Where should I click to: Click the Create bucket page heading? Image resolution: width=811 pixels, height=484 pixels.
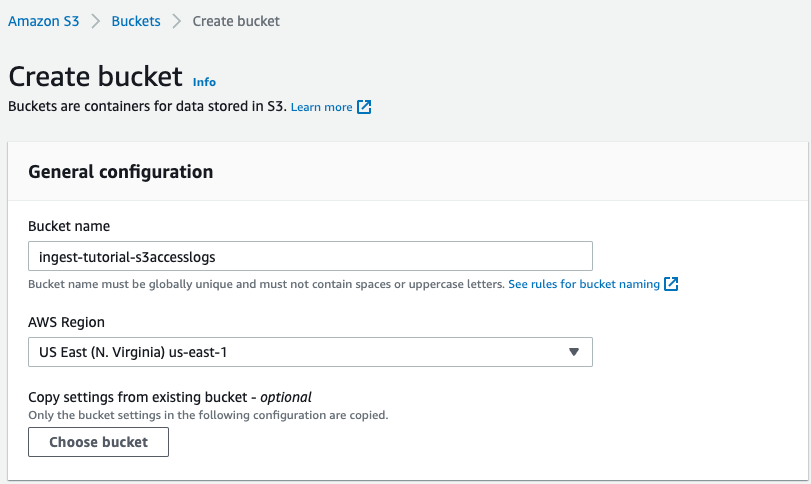[96, 77]
